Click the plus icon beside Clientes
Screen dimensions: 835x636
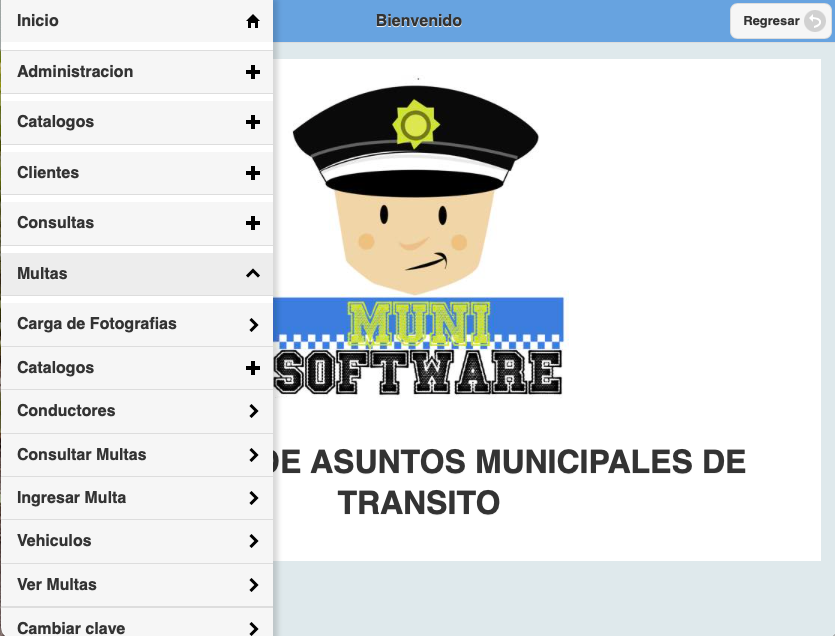[253, 173]
